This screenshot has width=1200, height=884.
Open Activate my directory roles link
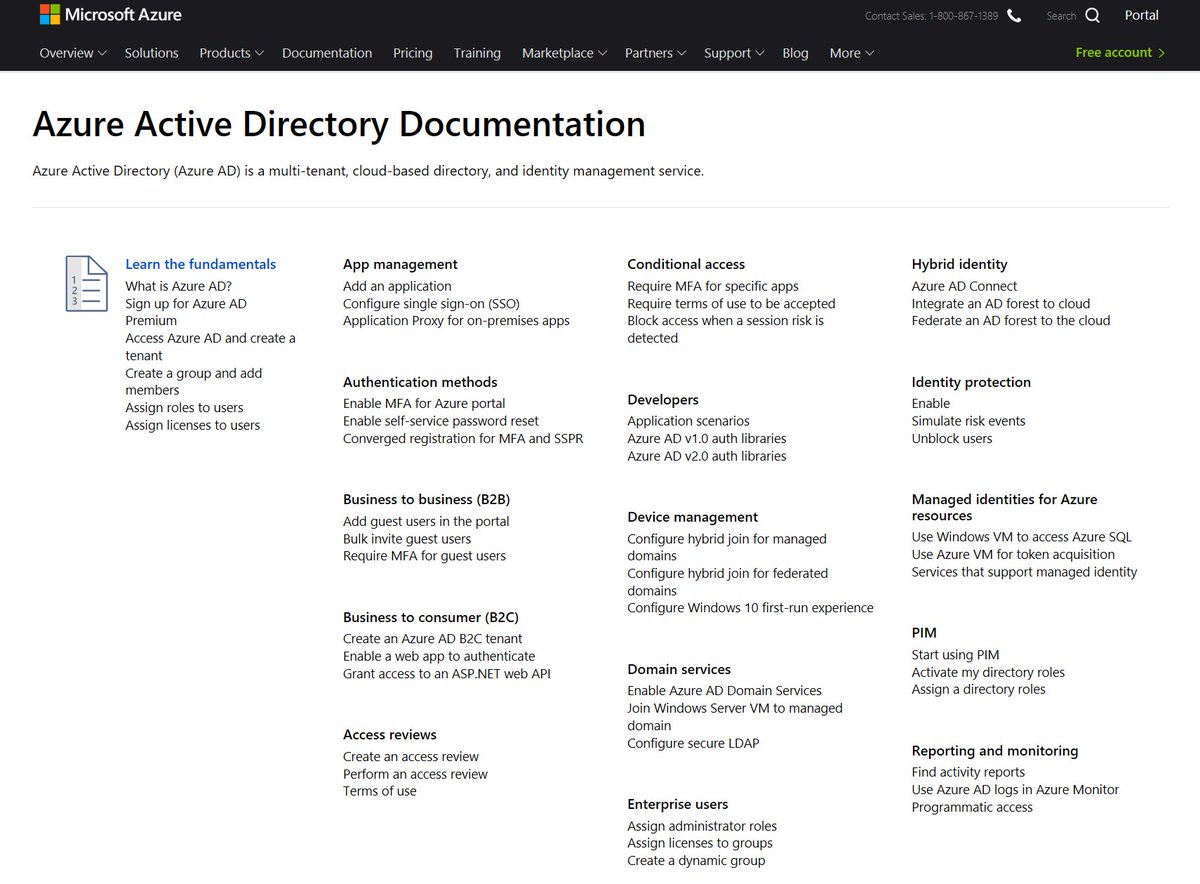pyautogui.click(x=988, y=672)
